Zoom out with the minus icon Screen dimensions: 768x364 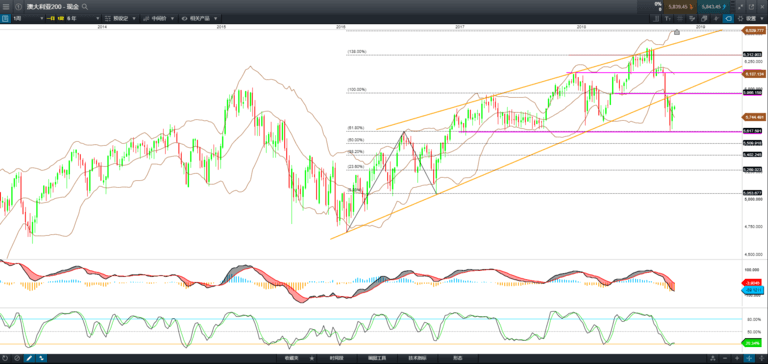725,359
